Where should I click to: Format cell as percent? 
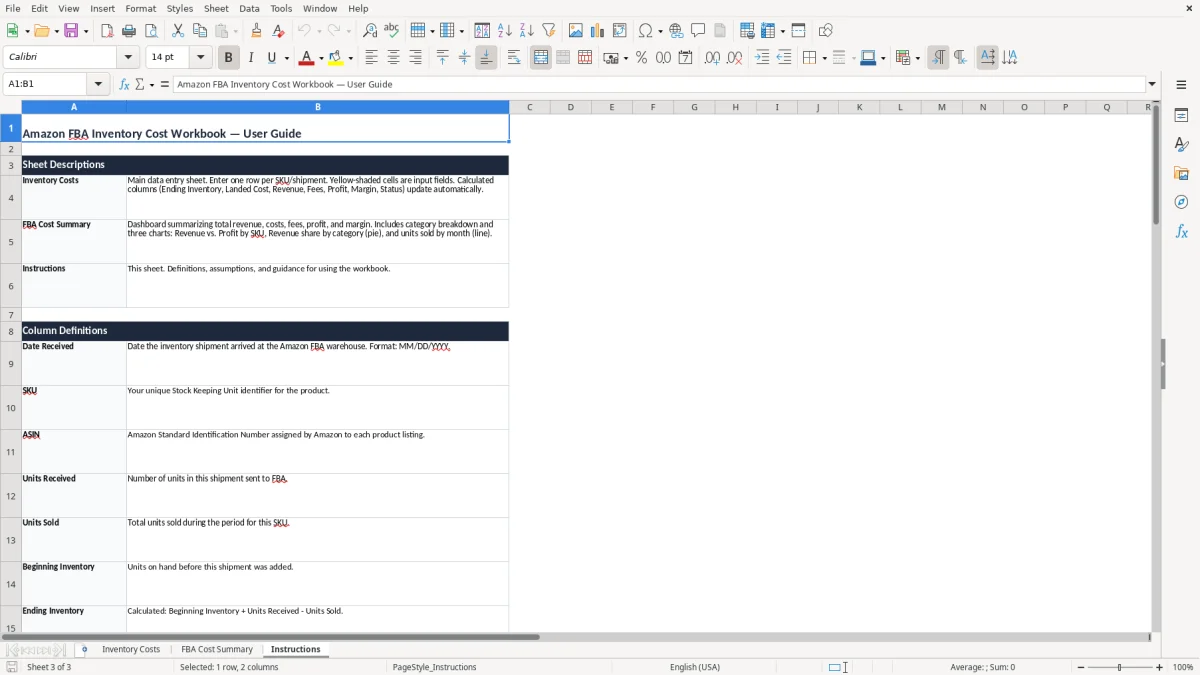coord(641,58)
